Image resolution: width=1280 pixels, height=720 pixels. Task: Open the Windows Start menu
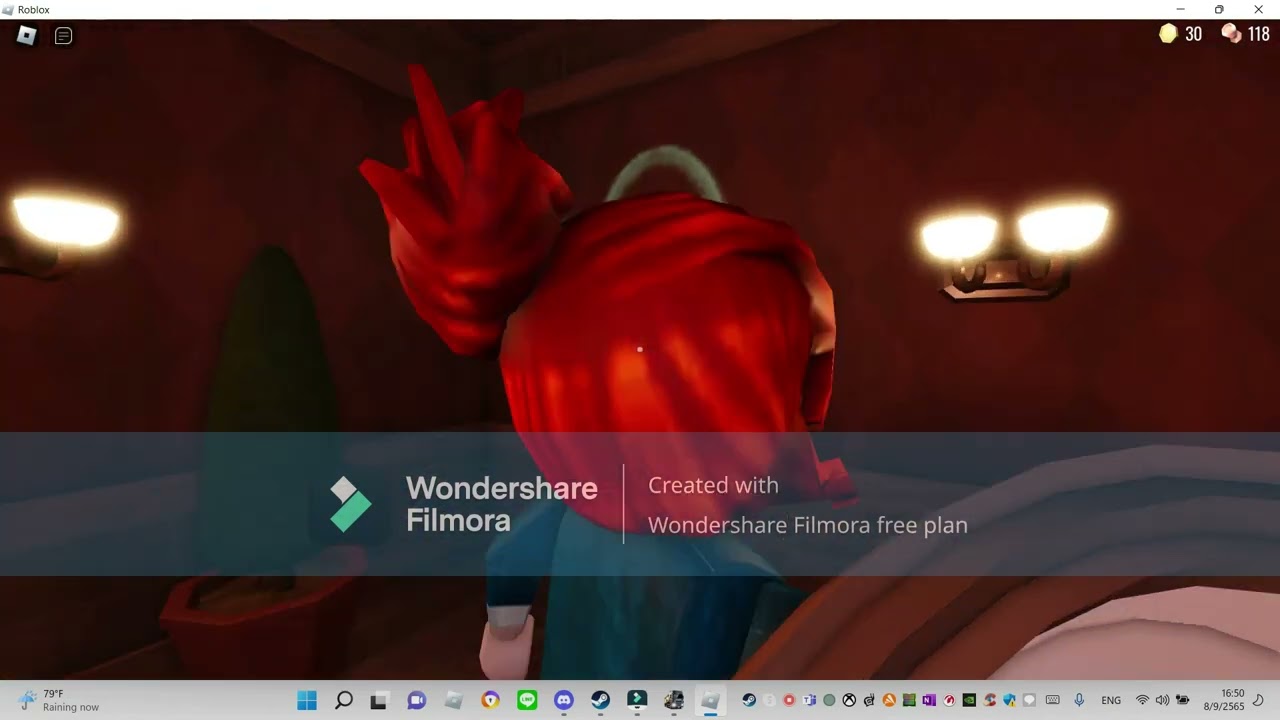coord(307,701)
